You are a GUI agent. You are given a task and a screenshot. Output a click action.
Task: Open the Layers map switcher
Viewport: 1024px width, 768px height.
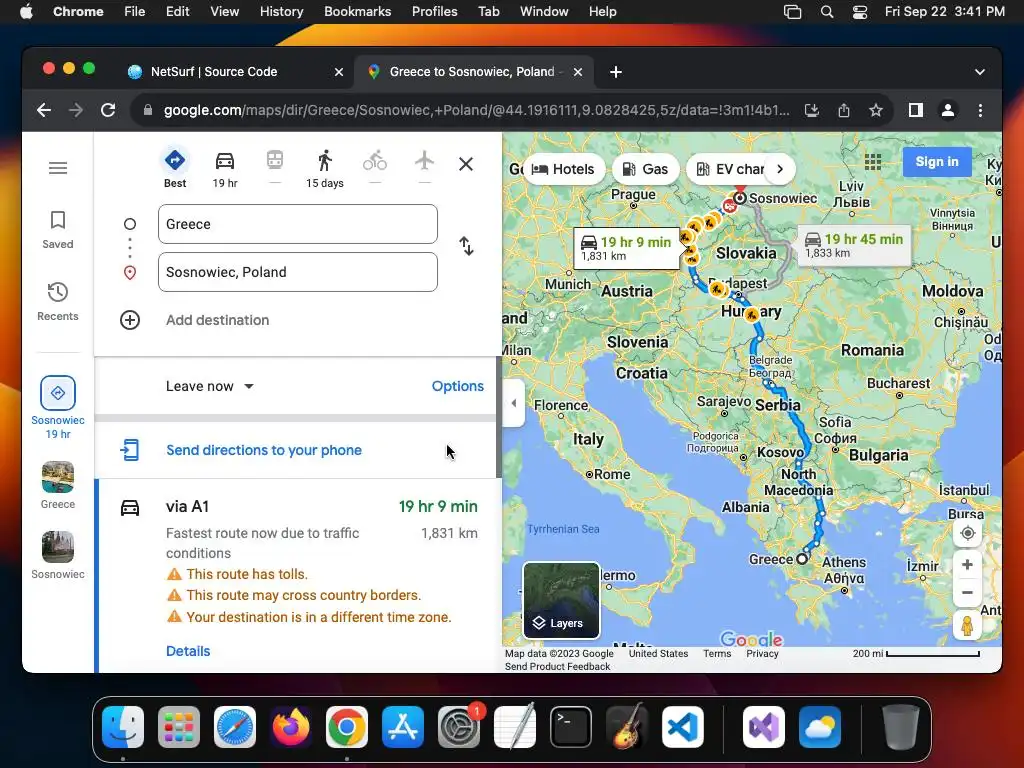pyautogui.click(x=561, y=600)
